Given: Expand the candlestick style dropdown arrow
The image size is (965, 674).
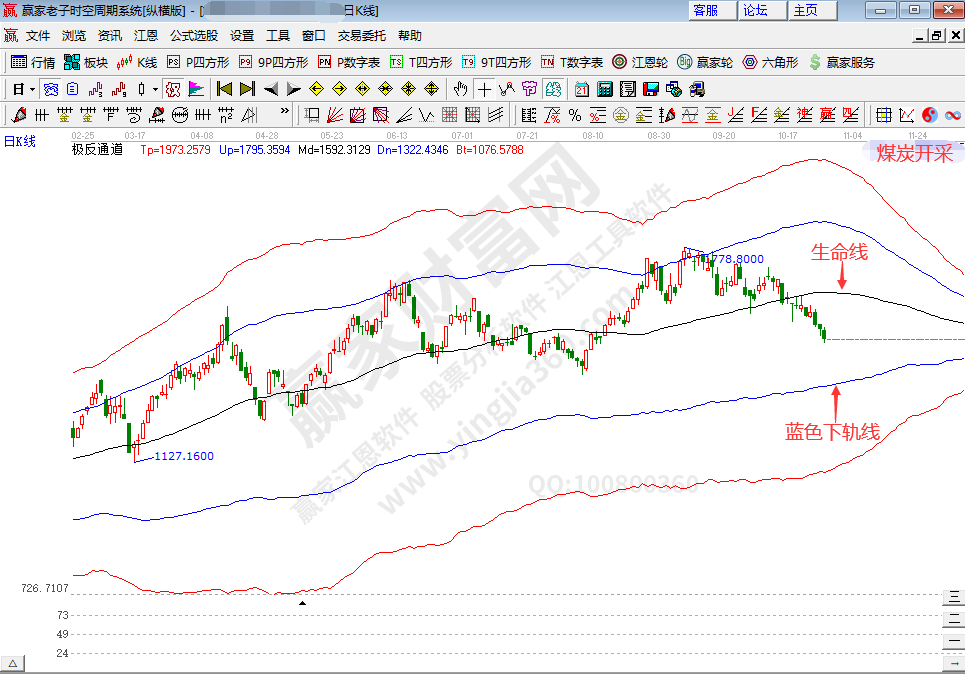Looking at the screenshot, I should pos(155,88).
